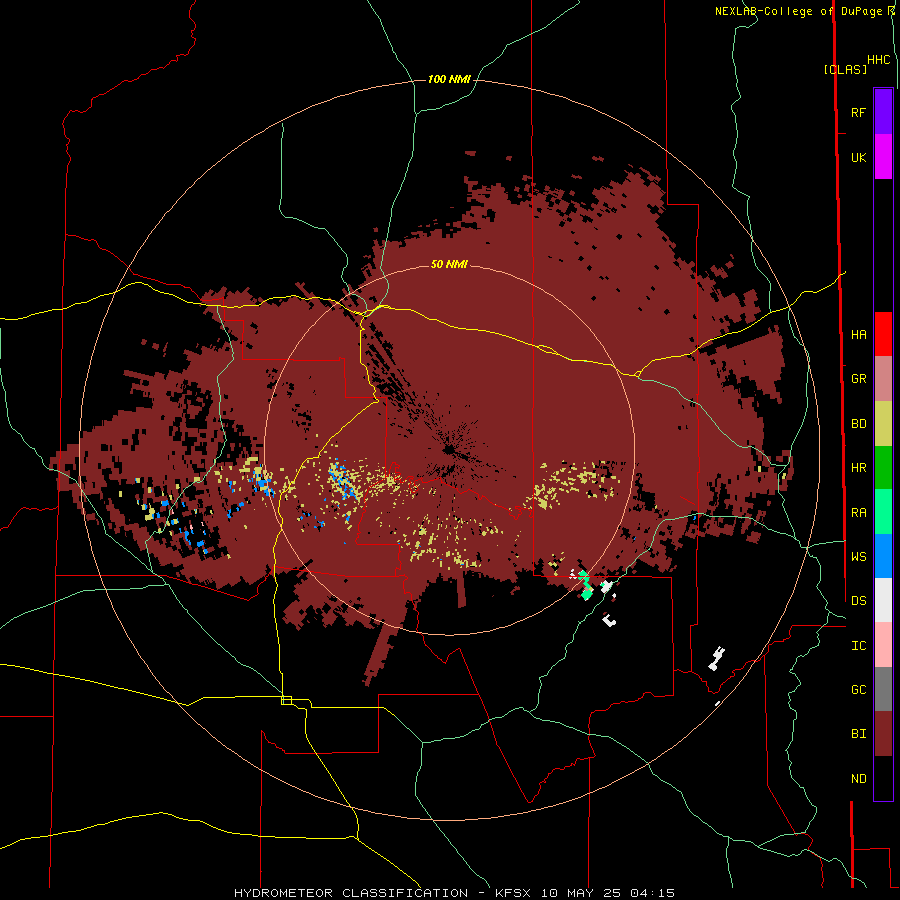The image size is (900, 900).
Task: Click the DS legend label
Action: tap(858, 600)
